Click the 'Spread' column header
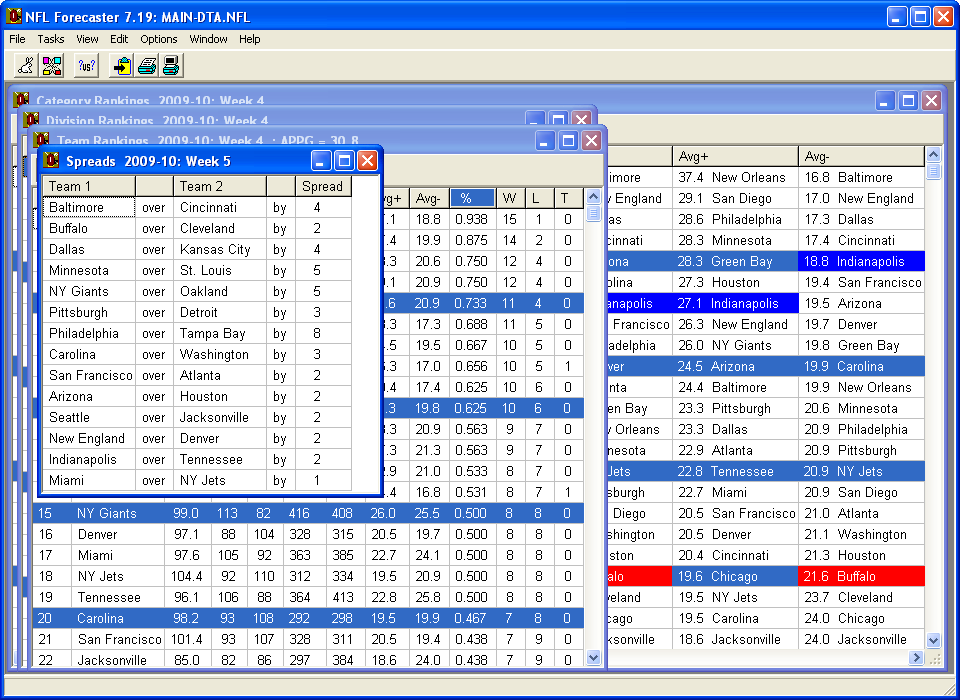960x700 pixels. click(x=323, y=186)
